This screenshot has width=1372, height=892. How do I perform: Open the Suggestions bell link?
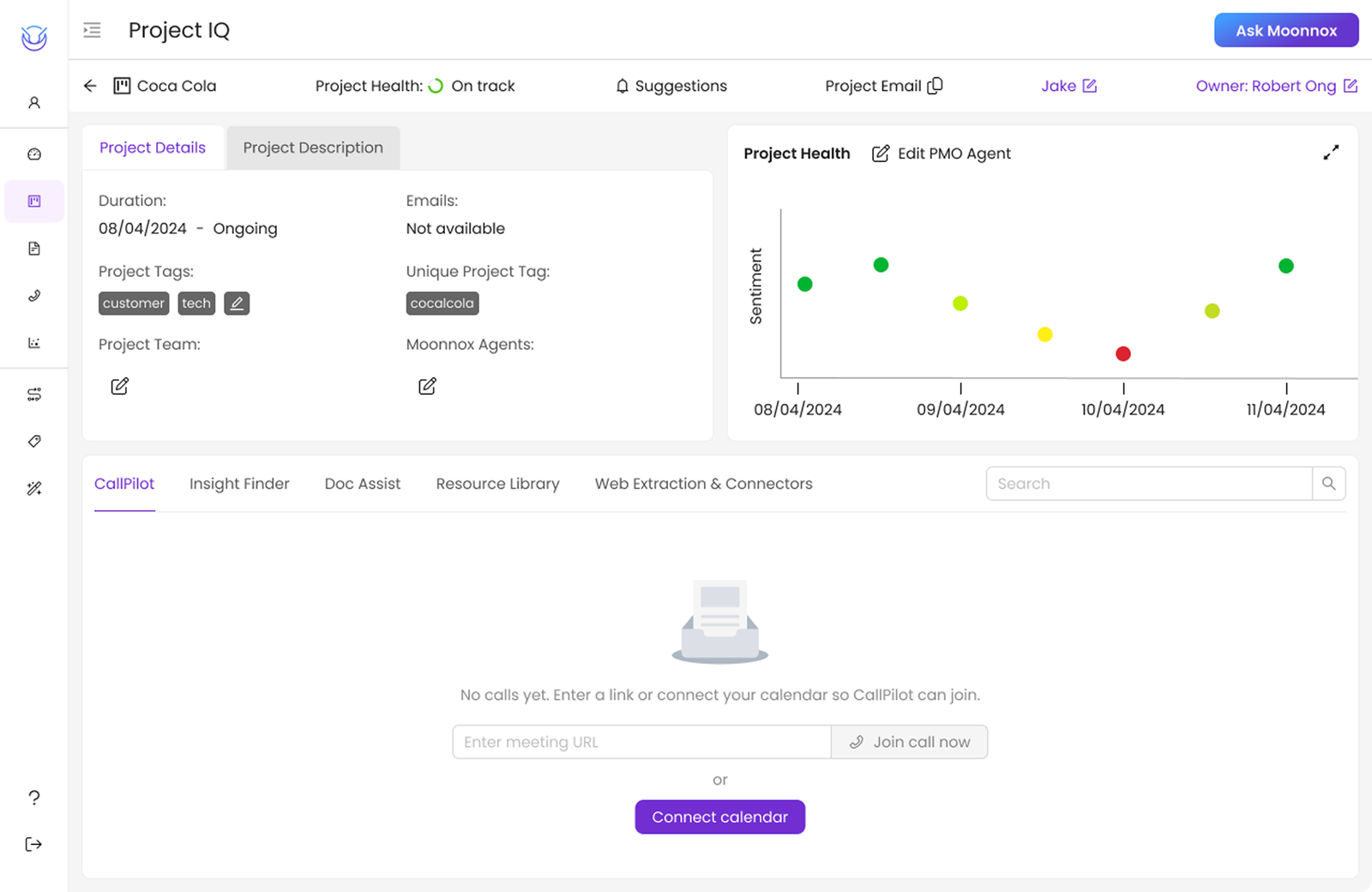[x=671, y=86]
